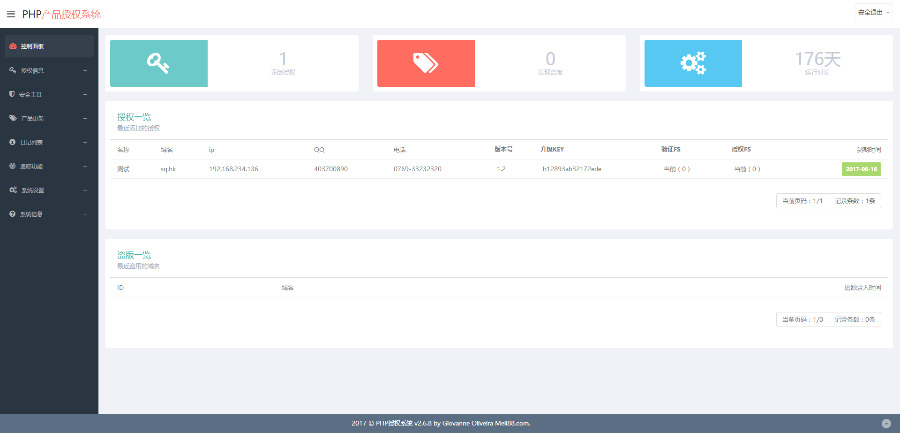Click domain sq.hk in the license table
This screenshot has width=900, height=433.
tap(168, 169)
